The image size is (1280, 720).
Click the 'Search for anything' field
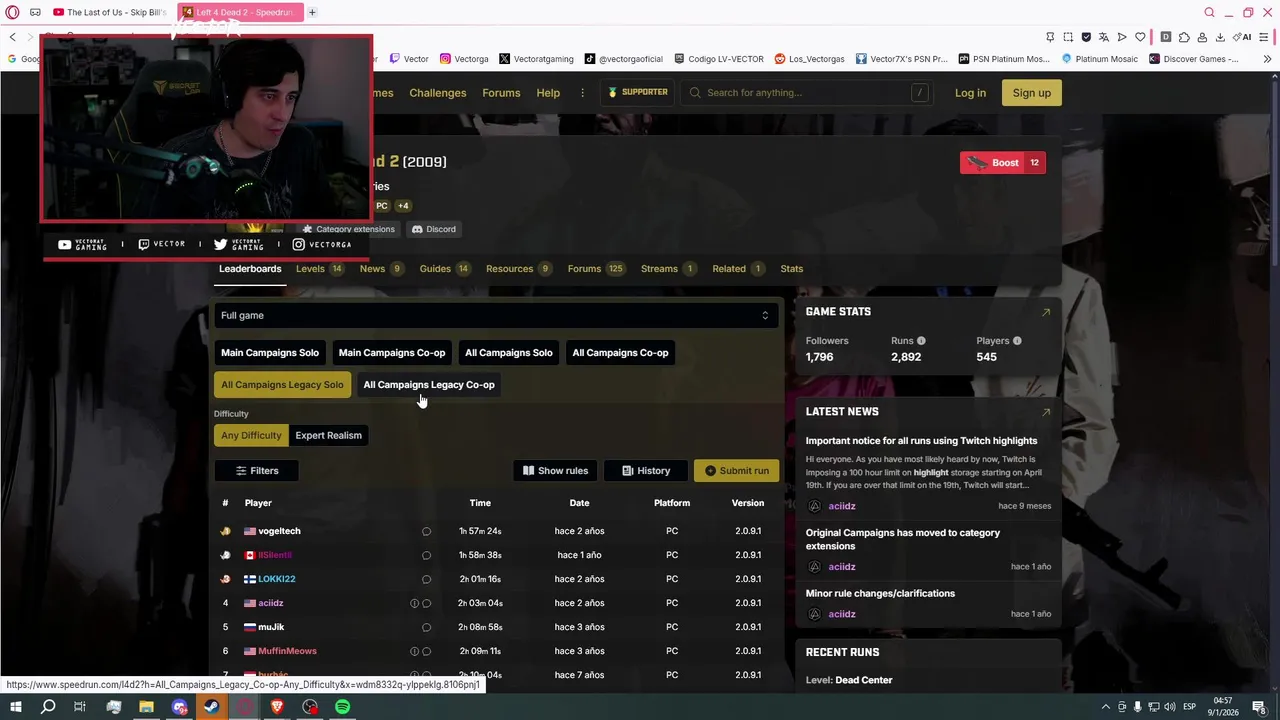(x=806, y=93)
